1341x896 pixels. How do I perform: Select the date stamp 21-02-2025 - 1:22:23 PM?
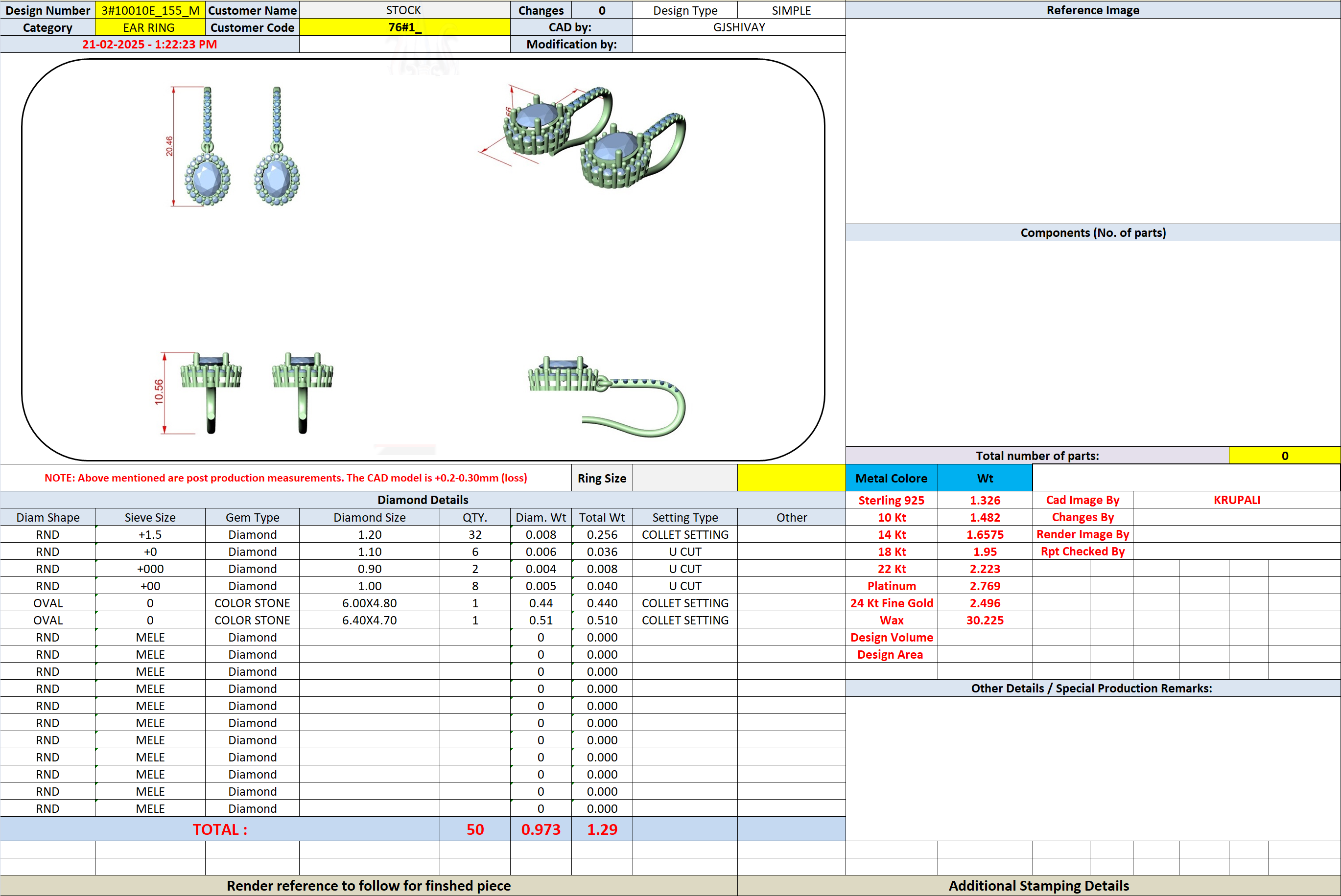coord(149,44)
